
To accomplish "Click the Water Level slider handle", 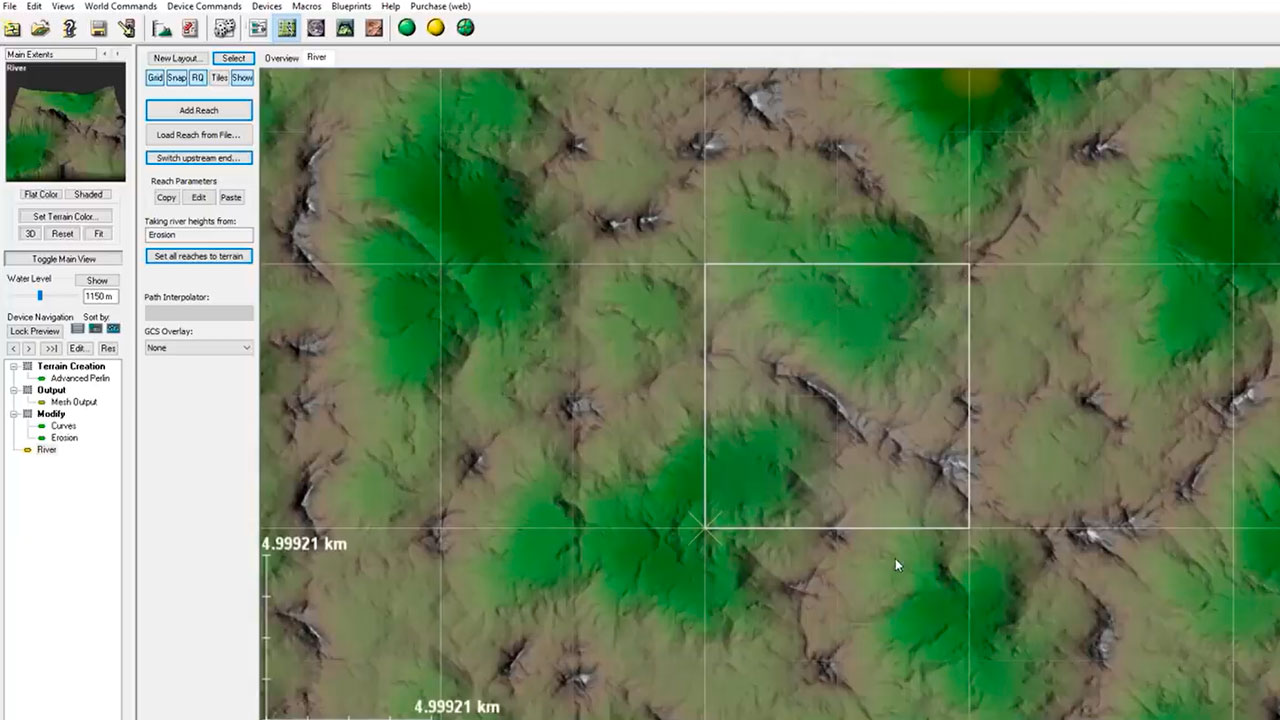I will click(40, 296).
